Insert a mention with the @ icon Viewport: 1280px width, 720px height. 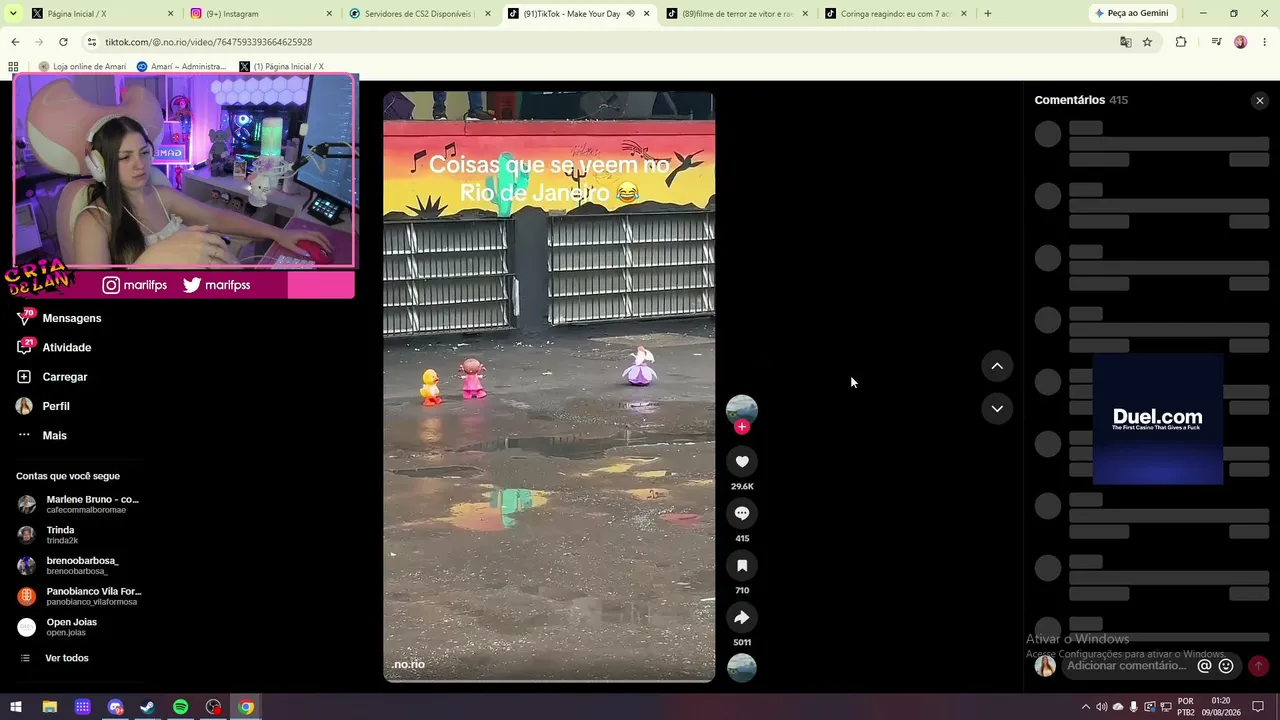[1204, 666]
